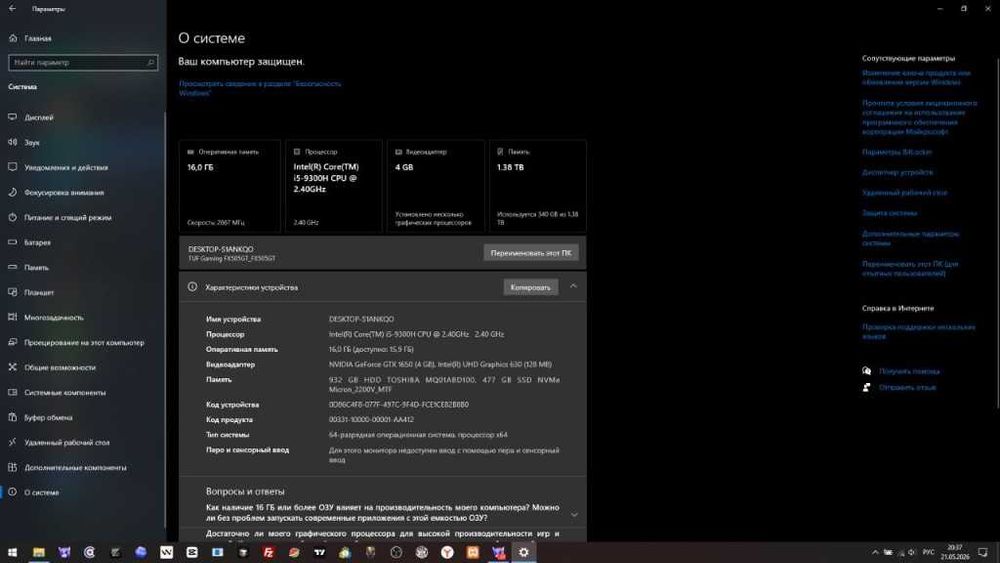This screenshot has height=563, width=1000.
Task: Open the change product key link
Action: click(916, 77)
